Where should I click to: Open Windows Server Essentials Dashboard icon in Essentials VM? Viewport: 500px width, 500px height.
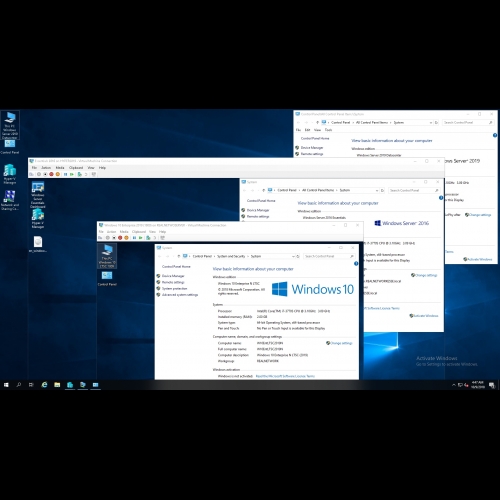click(38, 195)
